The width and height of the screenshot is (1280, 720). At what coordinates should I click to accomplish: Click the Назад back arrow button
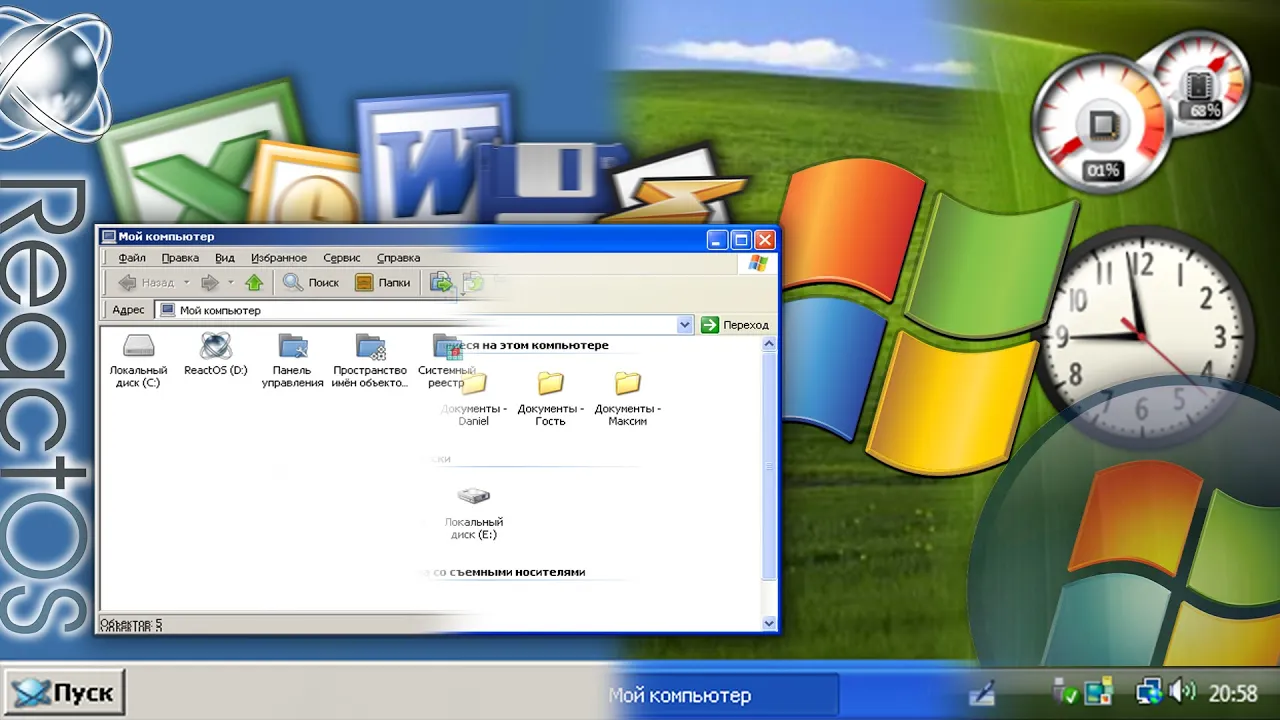pyautogui.click(x=146, y=283)
